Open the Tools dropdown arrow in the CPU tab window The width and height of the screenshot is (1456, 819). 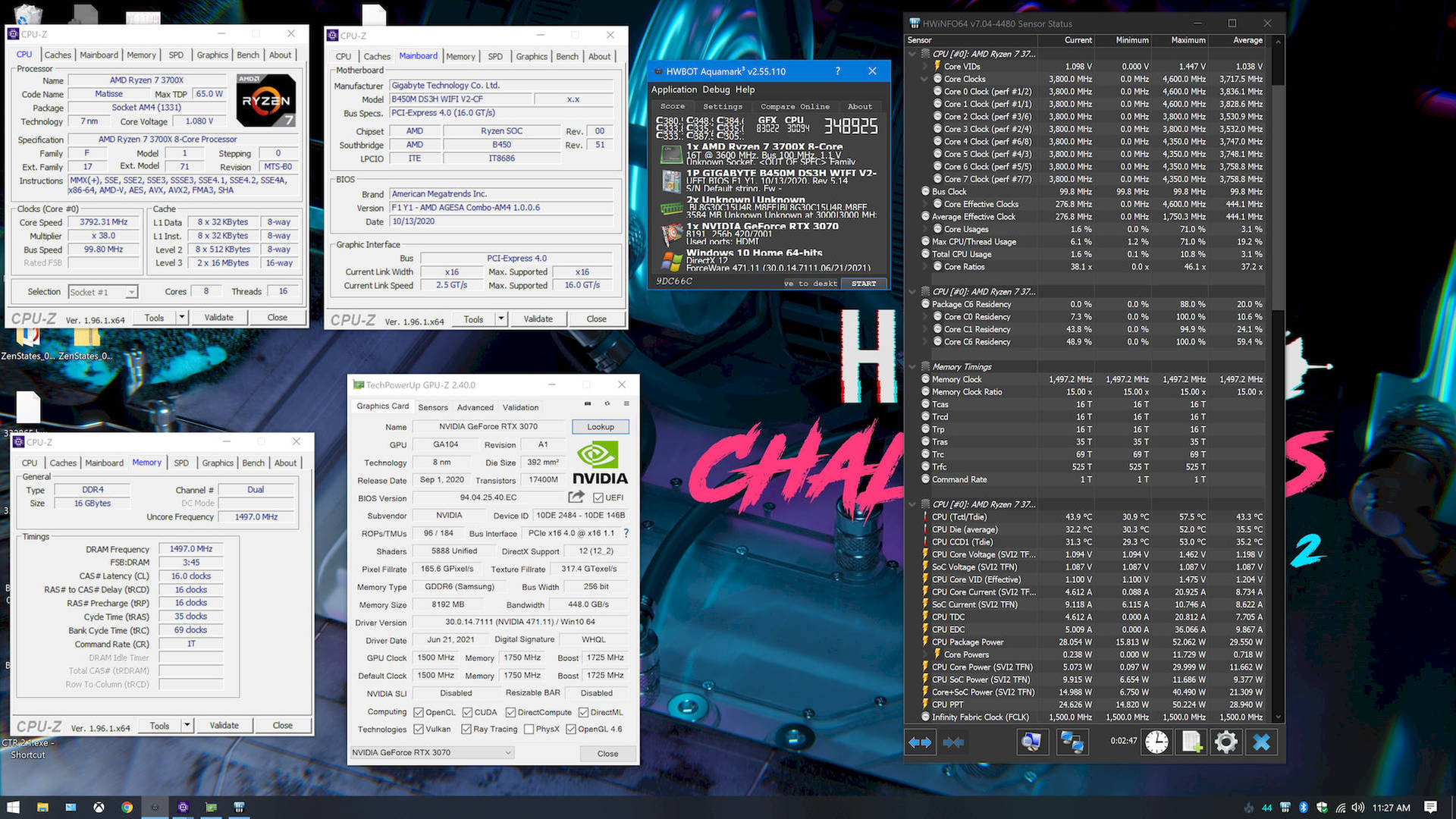[x=182, y=318]
